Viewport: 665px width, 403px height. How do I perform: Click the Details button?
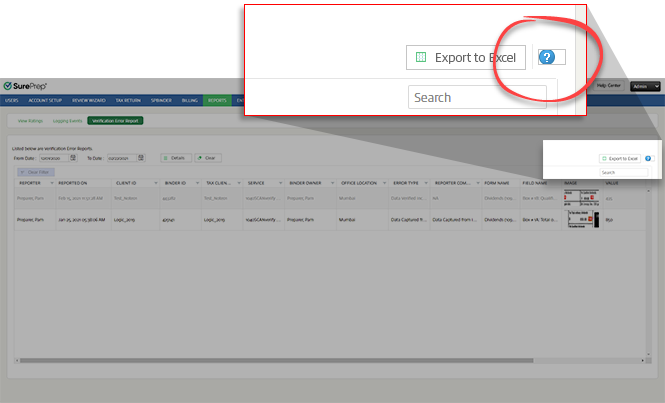pyautogui.click(x=174, y=157)
